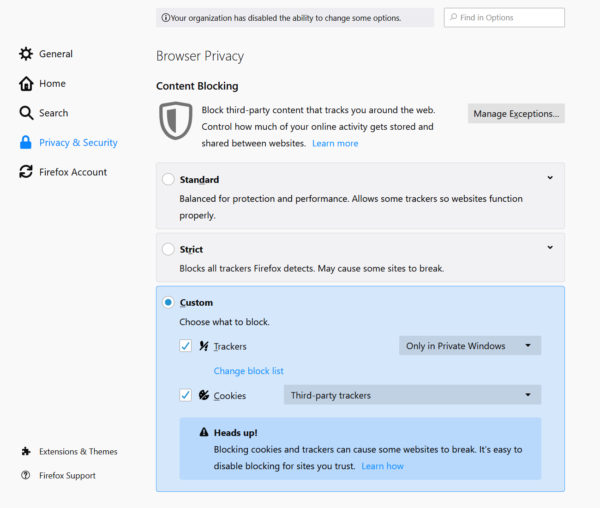600x508 pixels.
Task: Select the Standard content blocking option
Action: click(168, 180)
